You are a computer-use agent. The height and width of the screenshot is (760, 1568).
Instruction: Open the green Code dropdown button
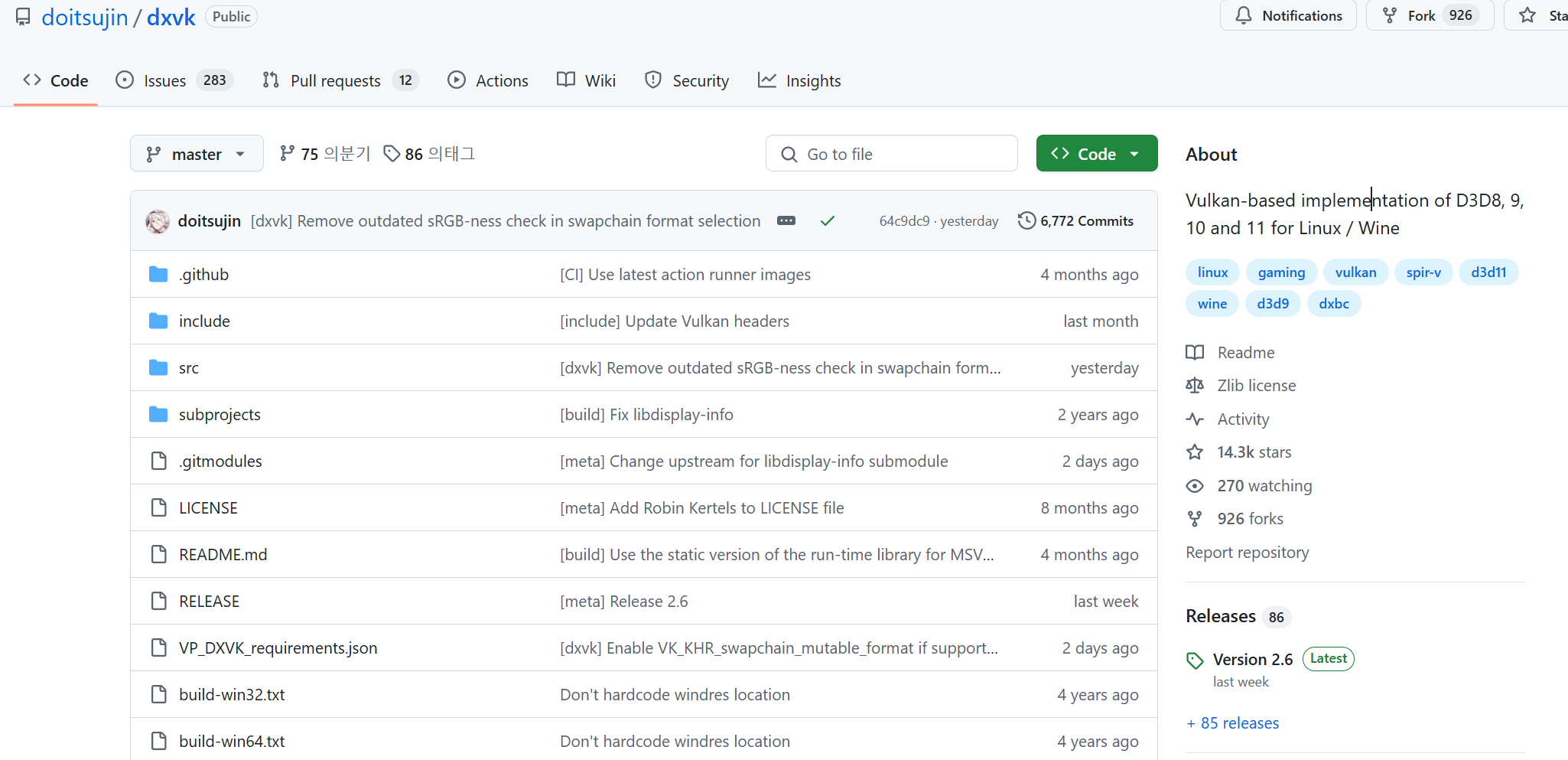[1097, 154]
